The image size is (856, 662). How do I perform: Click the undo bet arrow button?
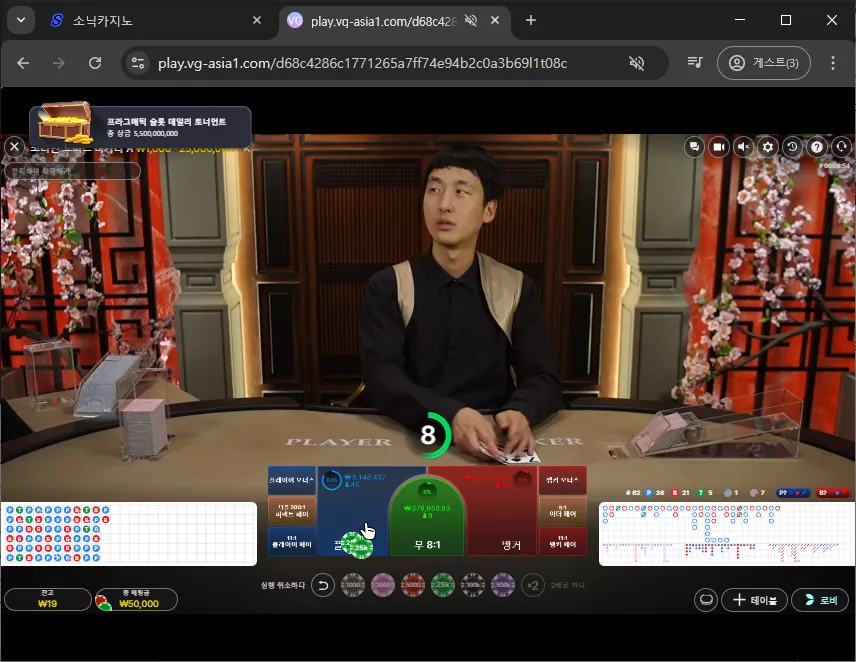point(323,586)
